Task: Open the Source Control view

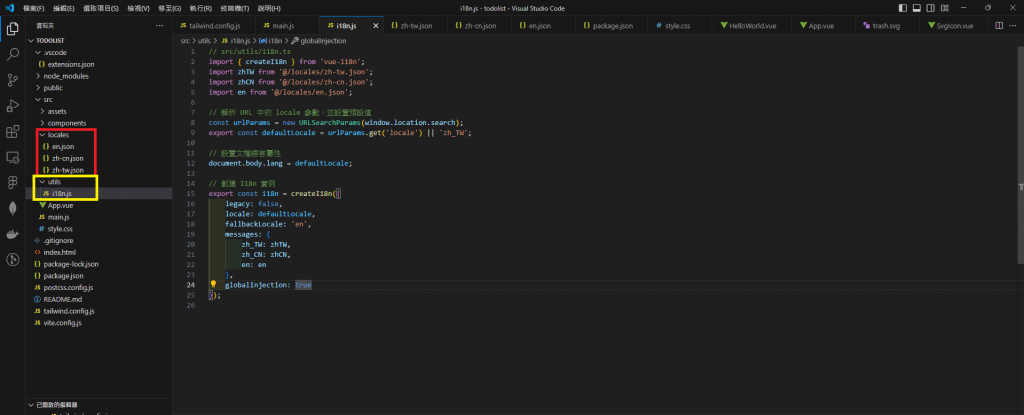Action: point(12,80)
